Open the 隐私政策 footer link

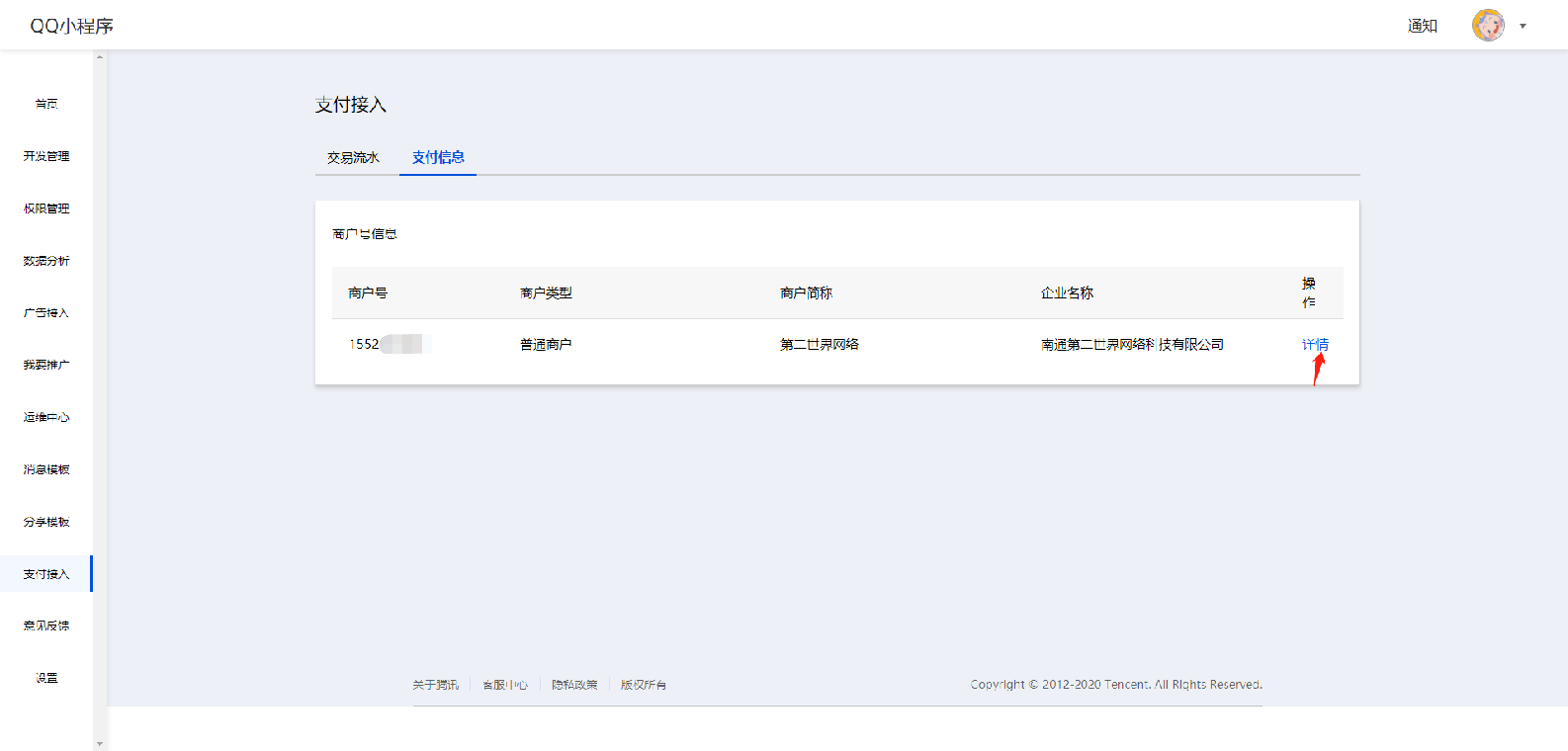click(x=574, y=685)
